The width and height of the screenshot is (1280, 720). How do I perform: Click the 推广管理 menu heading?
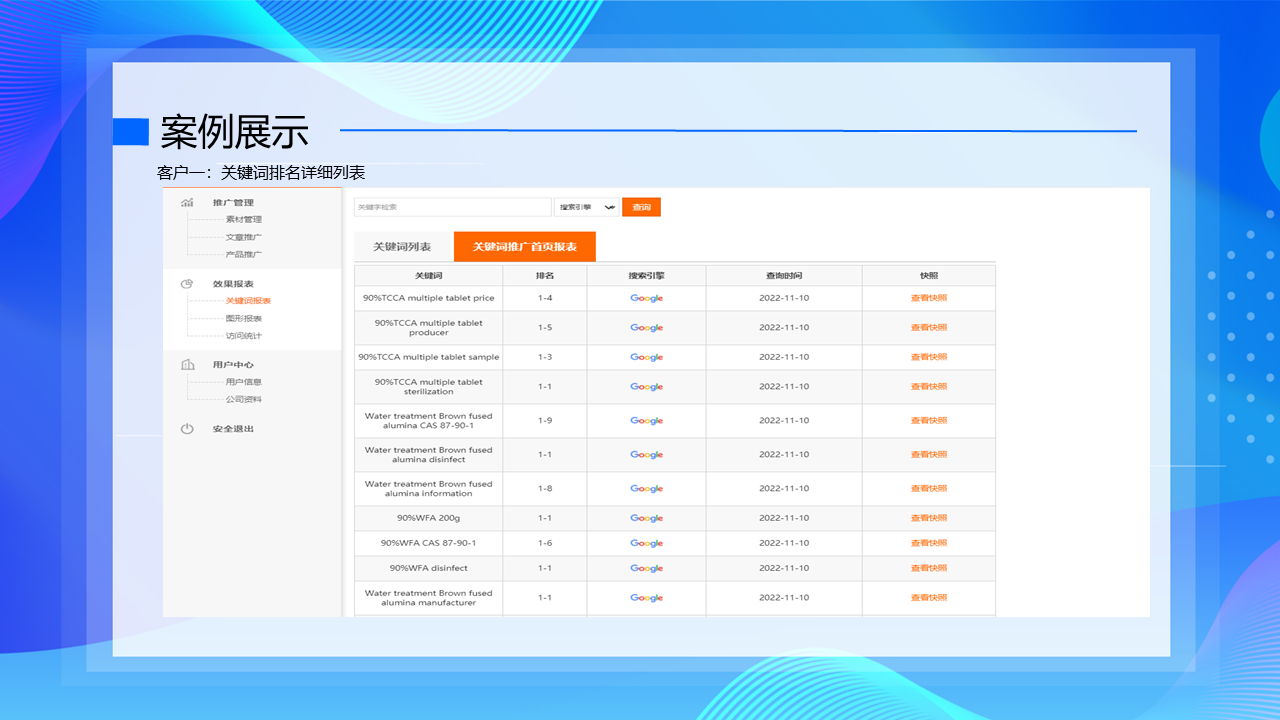click(x=233, y=203)
